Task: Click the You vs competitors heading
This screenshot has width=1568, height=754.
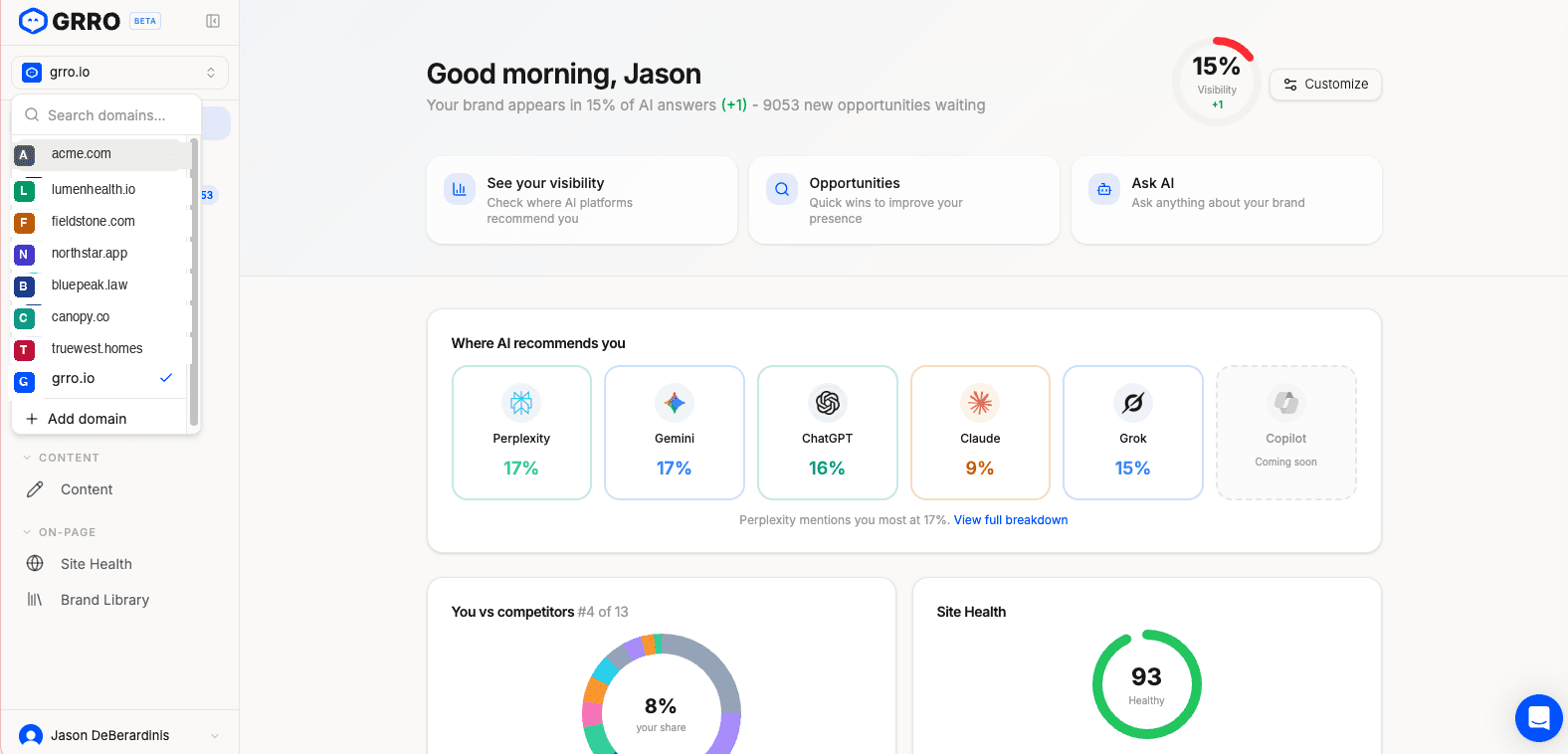Action: 512,612
